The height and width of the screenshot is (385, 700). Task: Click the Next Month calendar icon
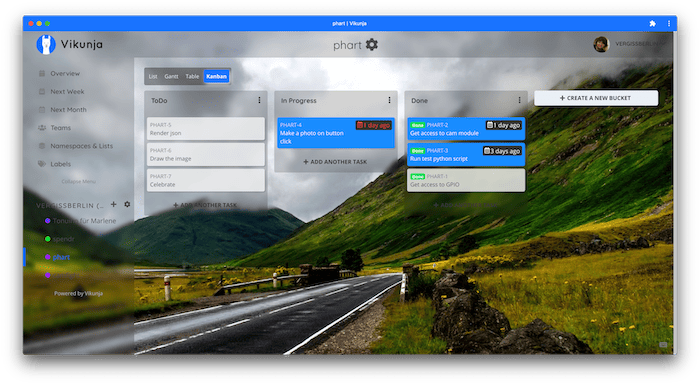pos(42,110)
